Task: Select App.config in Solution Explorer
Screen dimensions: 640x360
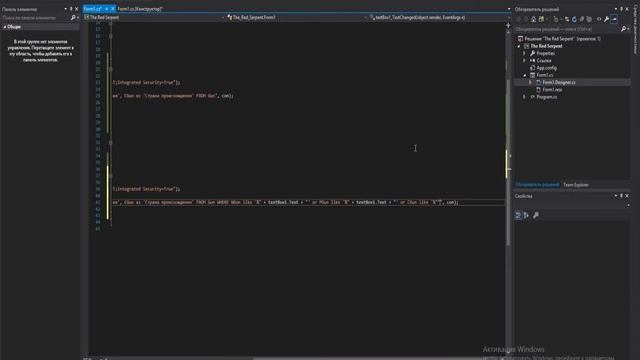Action: pos(546,68)
